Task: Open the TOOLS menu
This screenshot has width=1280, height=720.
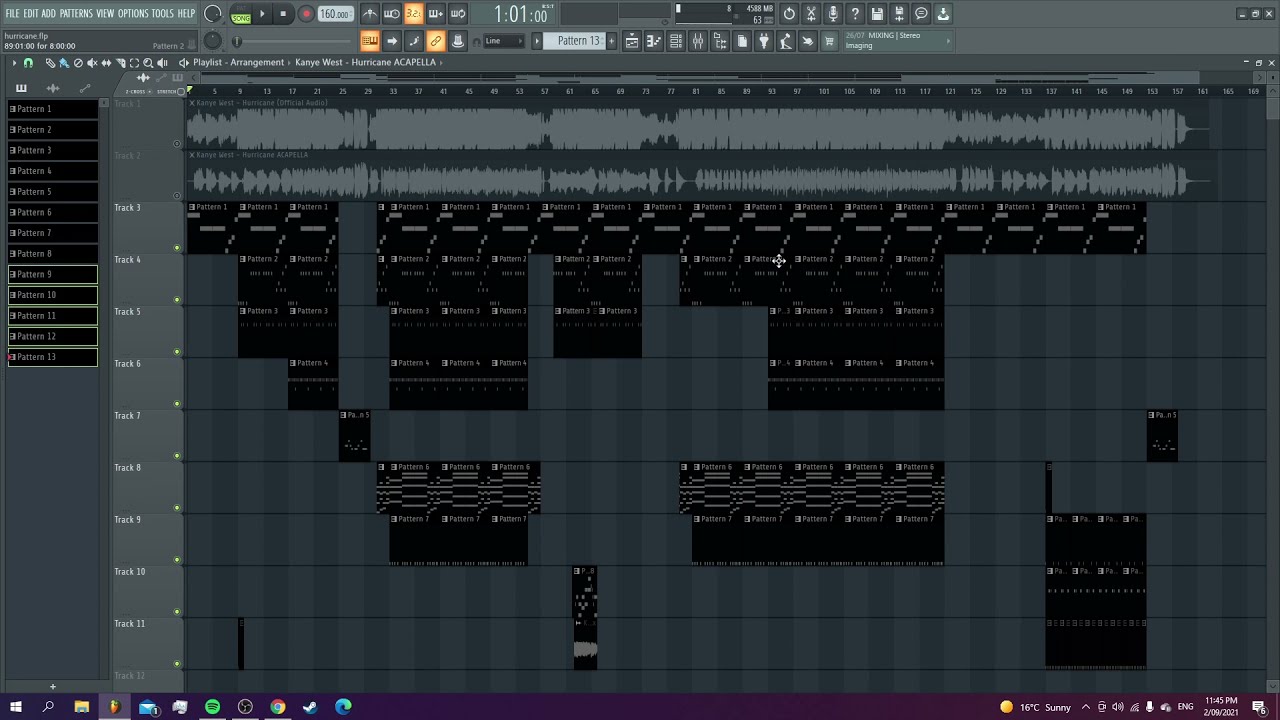Action: [162, 13]
